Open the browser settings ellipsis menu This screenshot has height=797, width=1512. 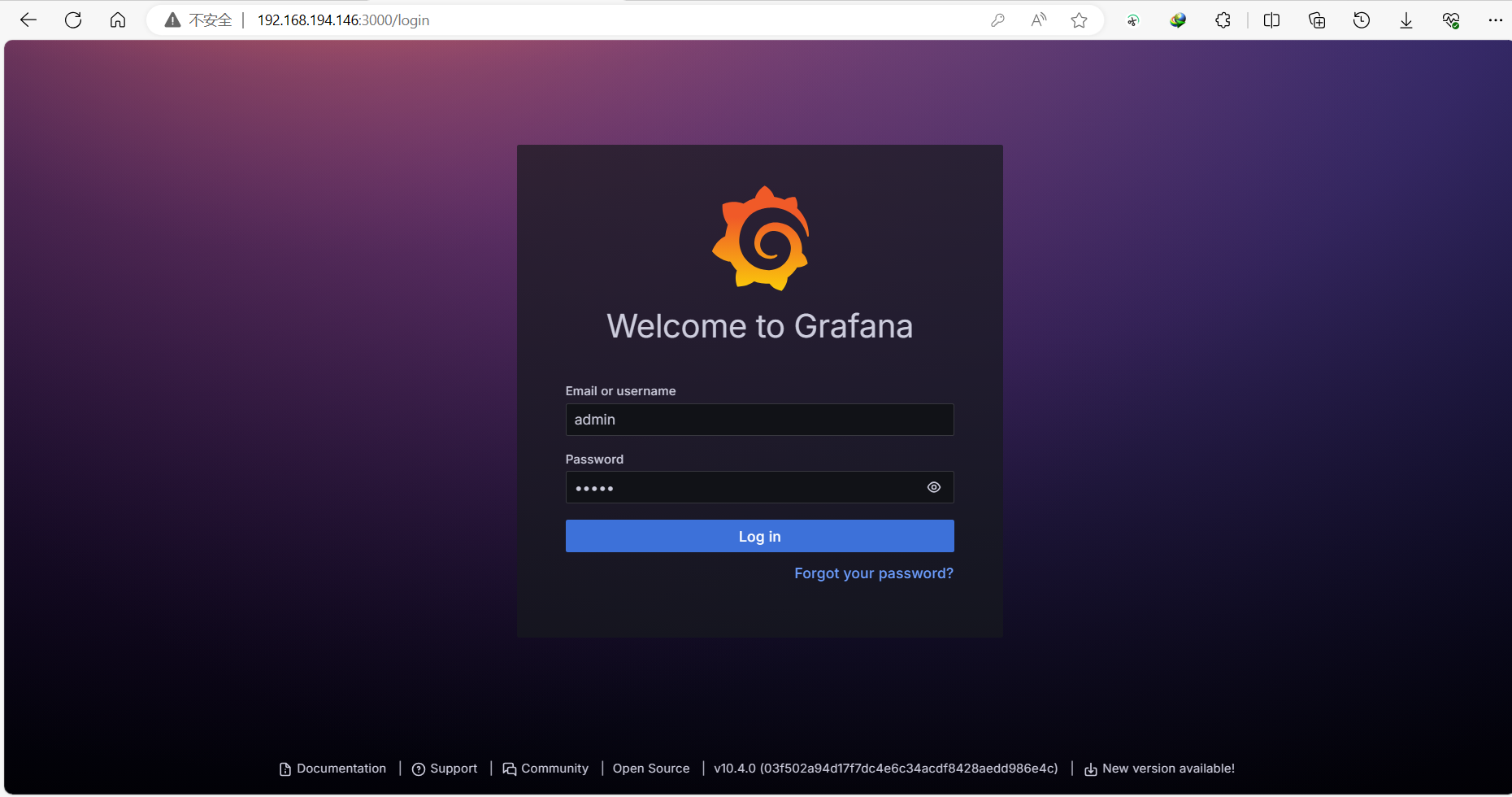(x=1495, y=20)
